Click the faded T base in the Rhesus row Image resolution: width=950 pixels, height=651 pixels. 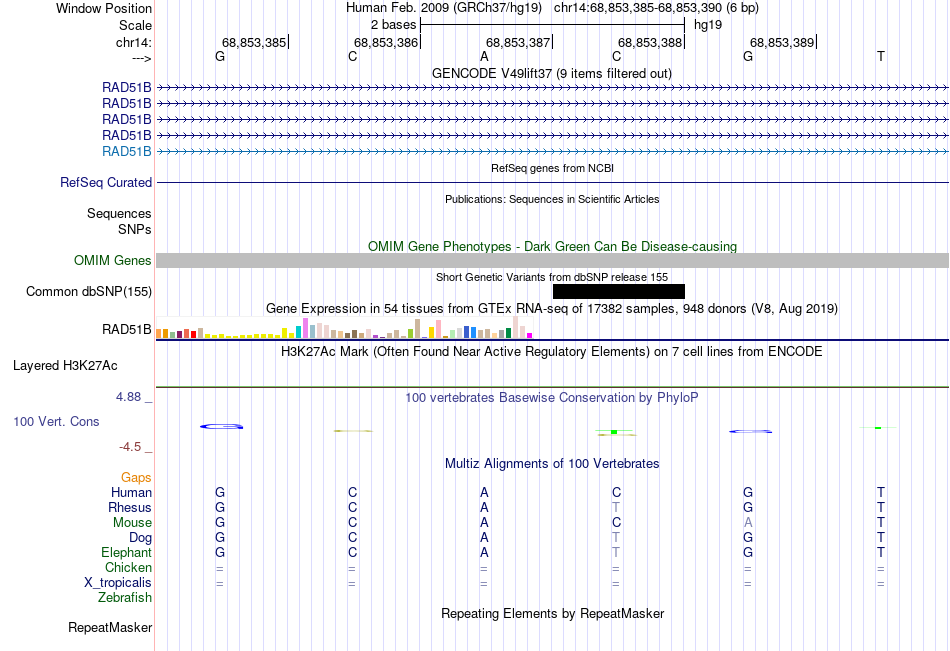coord(616,507)
